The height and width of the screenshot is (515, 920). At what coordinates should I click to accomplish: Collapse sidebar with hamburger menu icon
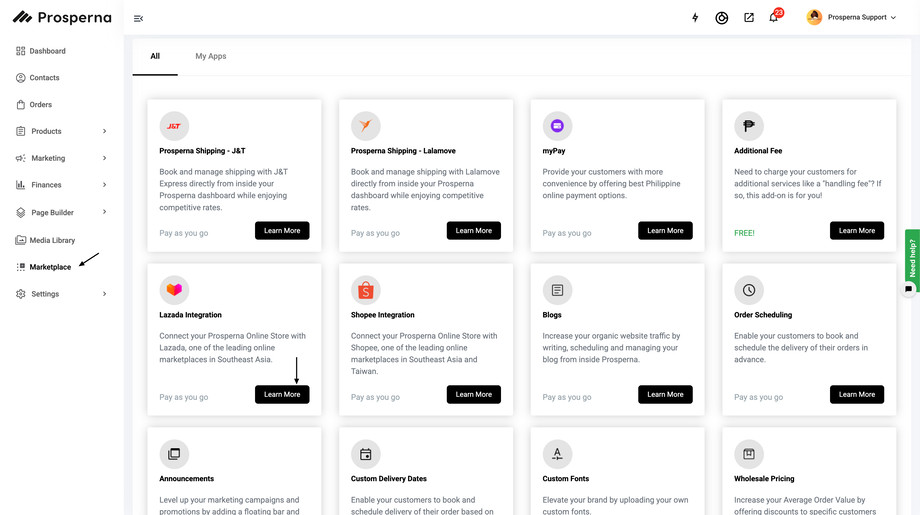(x=139, y=18)
